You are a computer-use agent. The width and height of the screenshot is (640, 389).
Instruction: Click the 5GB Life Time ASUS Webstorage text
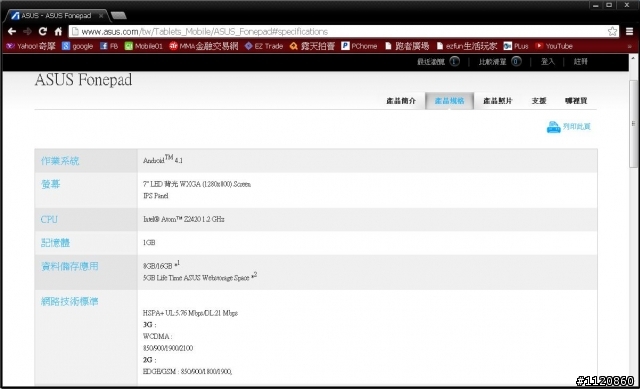[x=200, y=277]
